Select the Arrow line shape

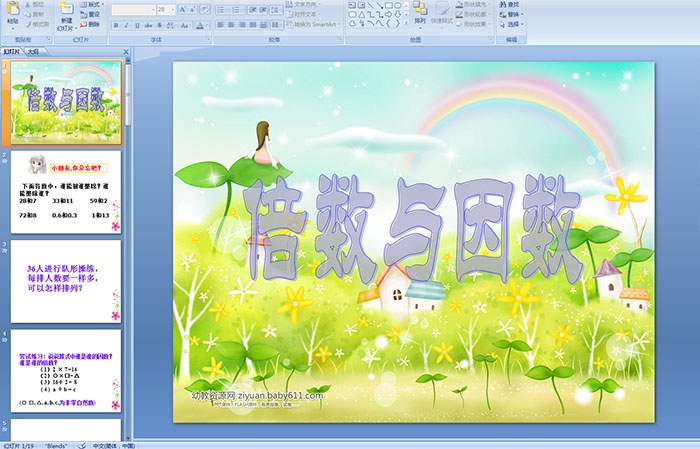point(379,5)
